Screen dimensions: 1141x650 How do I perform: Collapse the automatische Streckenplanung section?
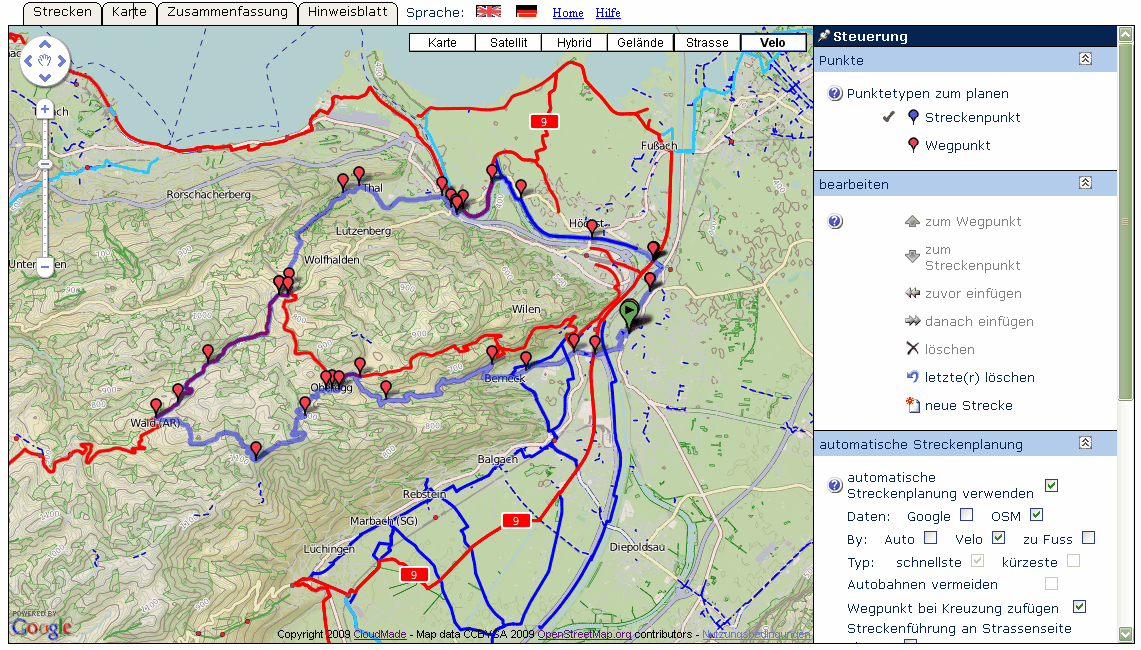(x=1085, y=443)
